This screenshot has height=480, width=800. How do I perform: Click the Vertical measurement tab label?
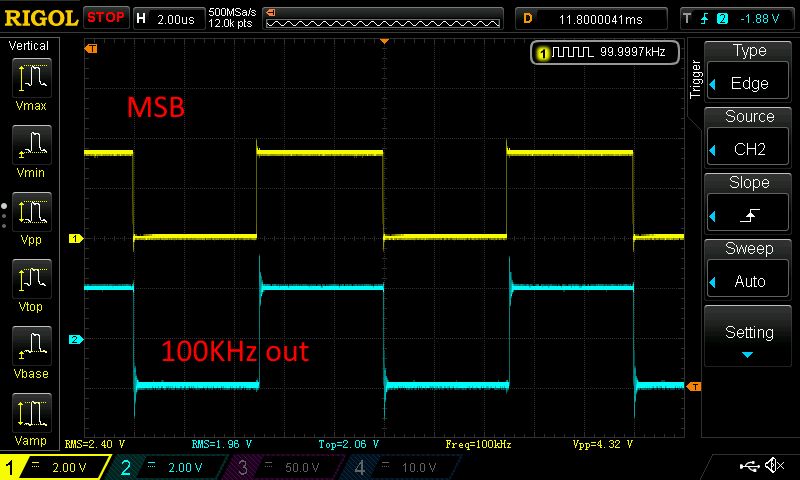tap(29, 46)
